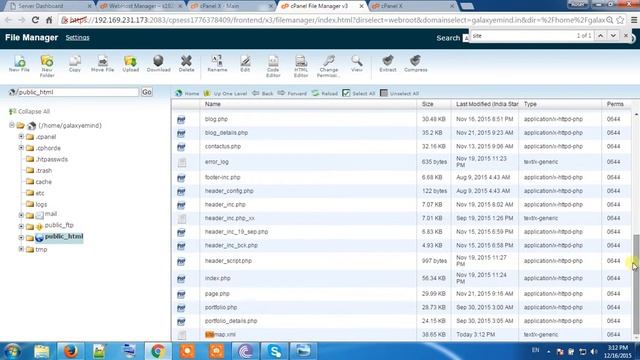Screen dimensions: 640x360
Task: Select the Rename tool
Action: [217, 64]
